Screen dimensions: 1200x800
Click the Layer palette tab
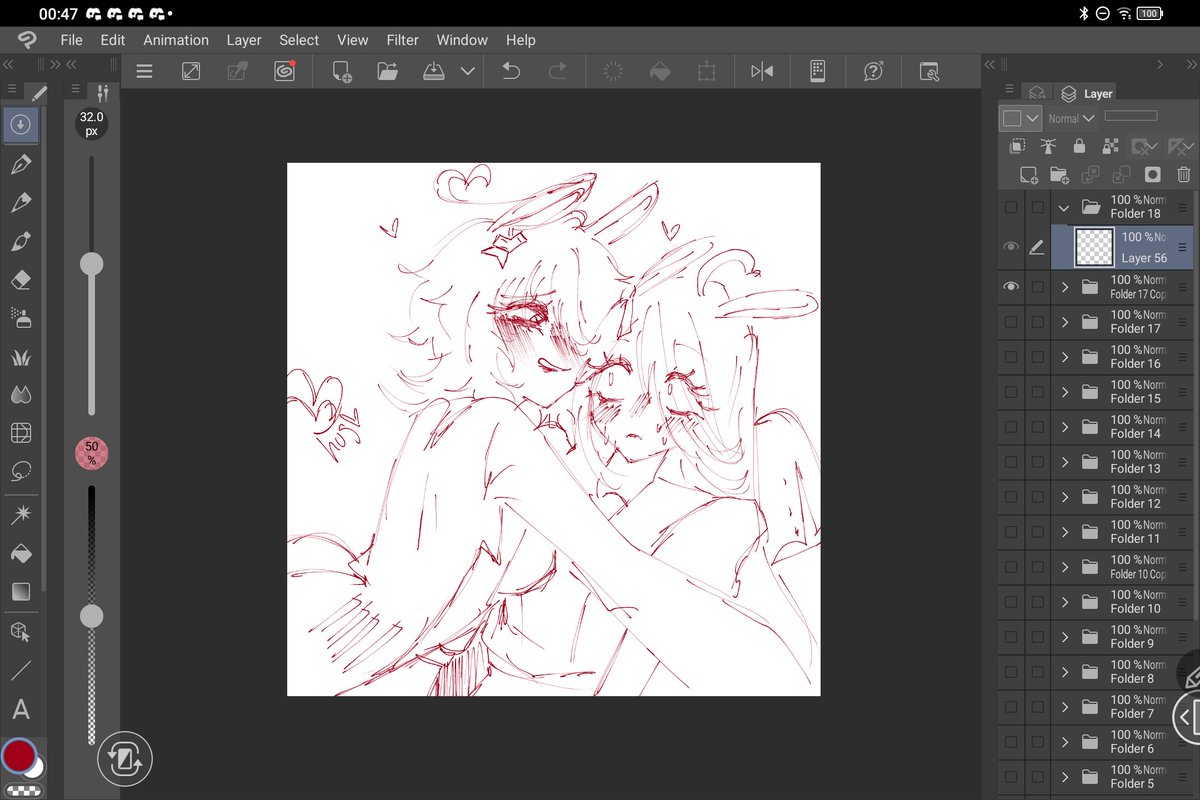[1088, 93]
